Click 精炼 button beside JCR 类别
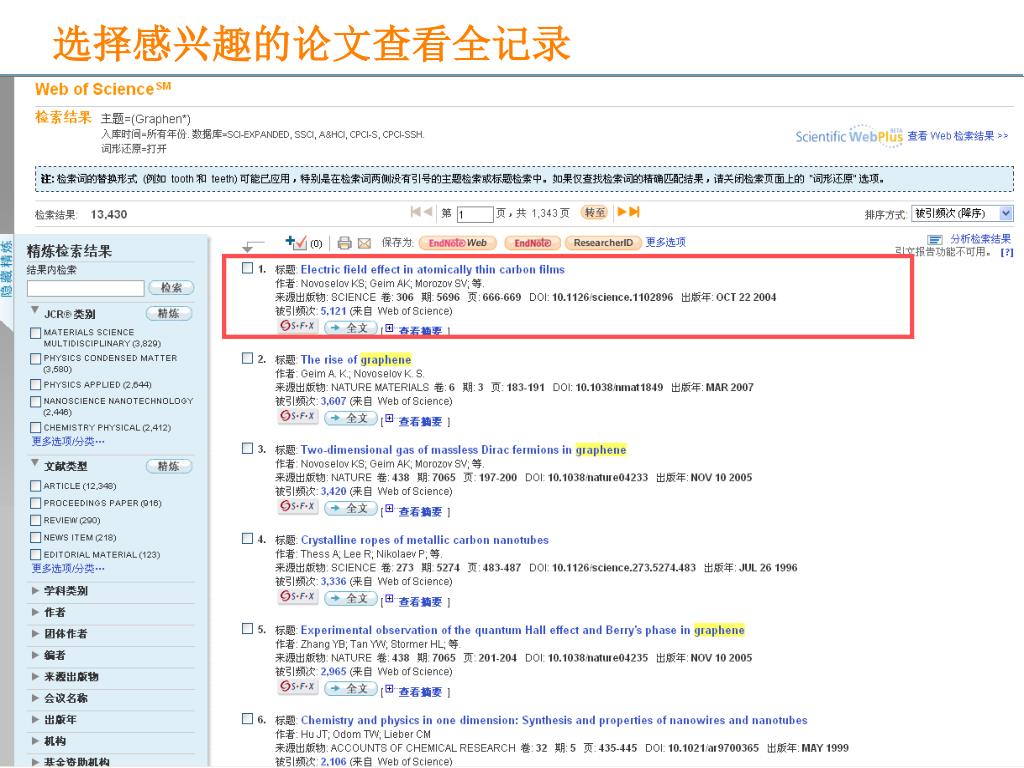The width and height of the screenshot is (1024, 768). [168, 313]
